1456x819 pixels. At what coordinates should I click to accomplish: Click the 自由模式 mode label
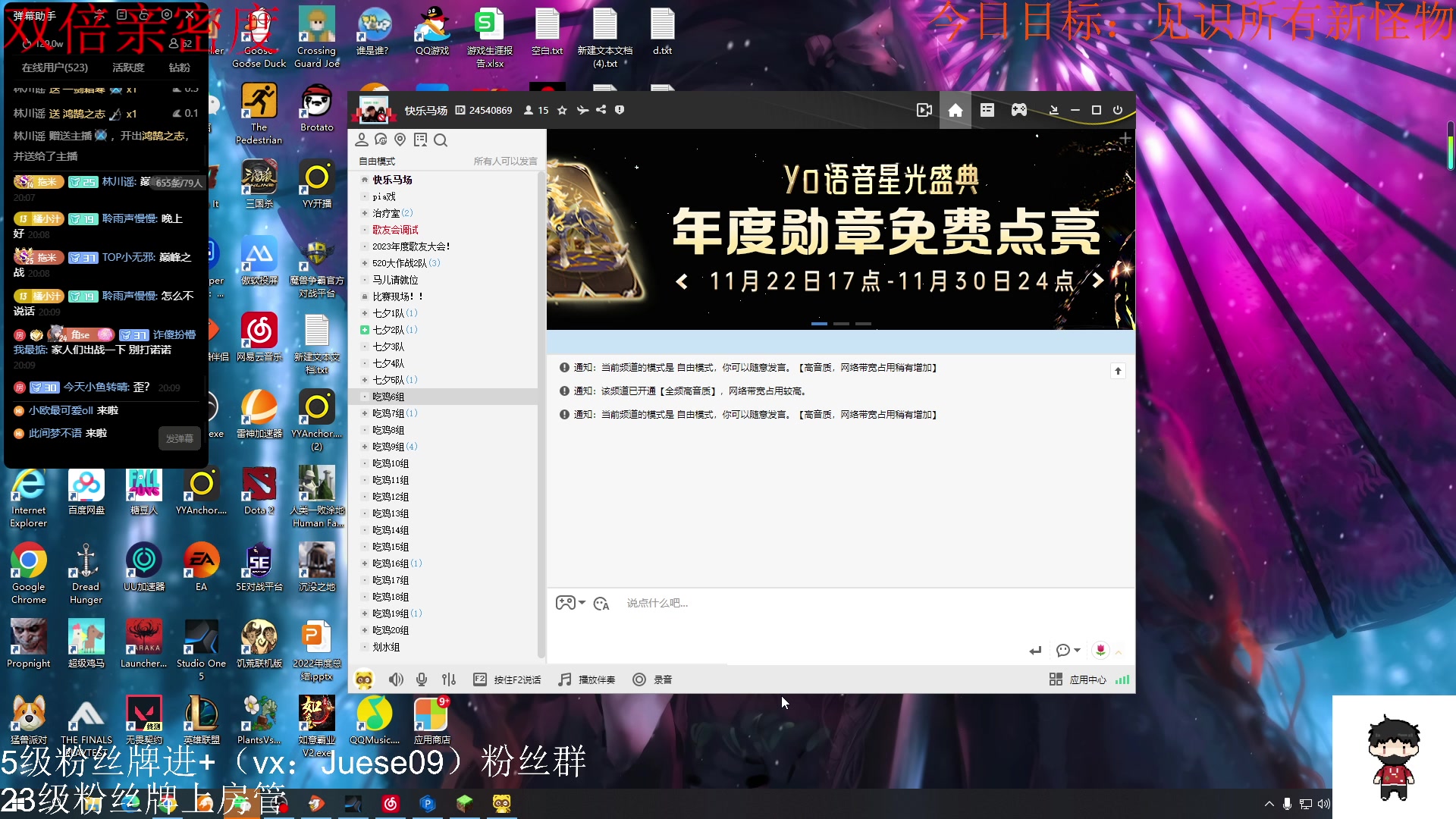(x=377, y=162)
